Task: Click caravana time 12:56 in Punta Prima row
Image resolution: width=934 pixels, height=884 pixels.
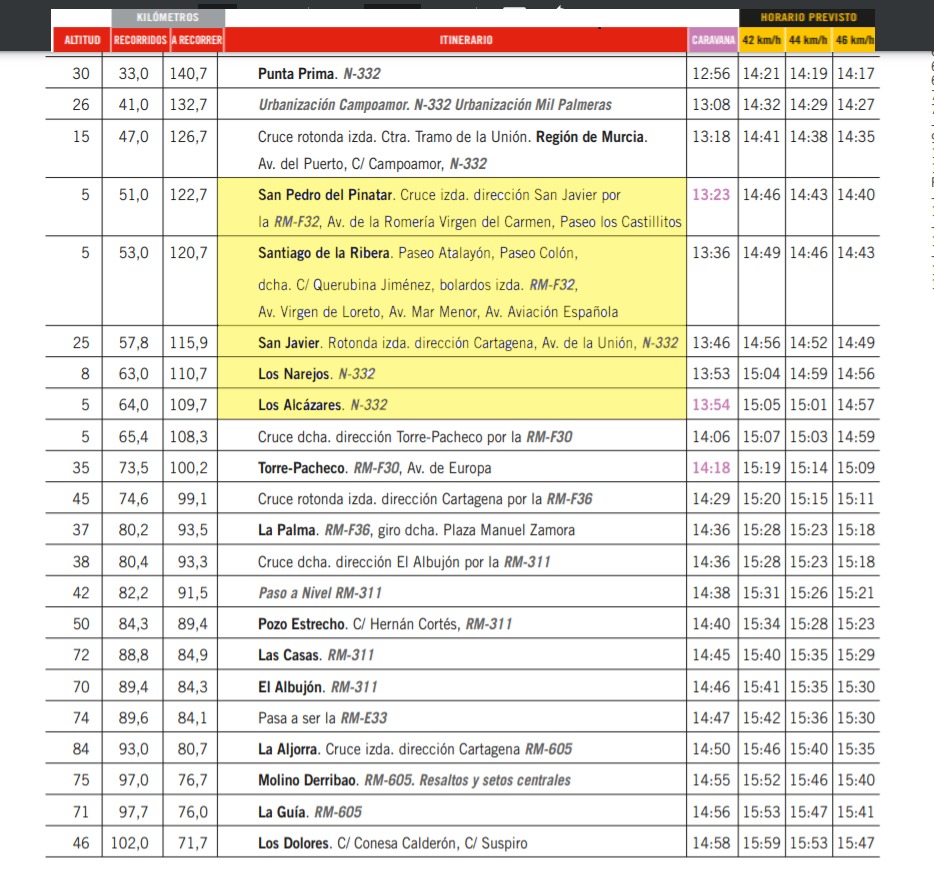Action: tap(711, 74)
